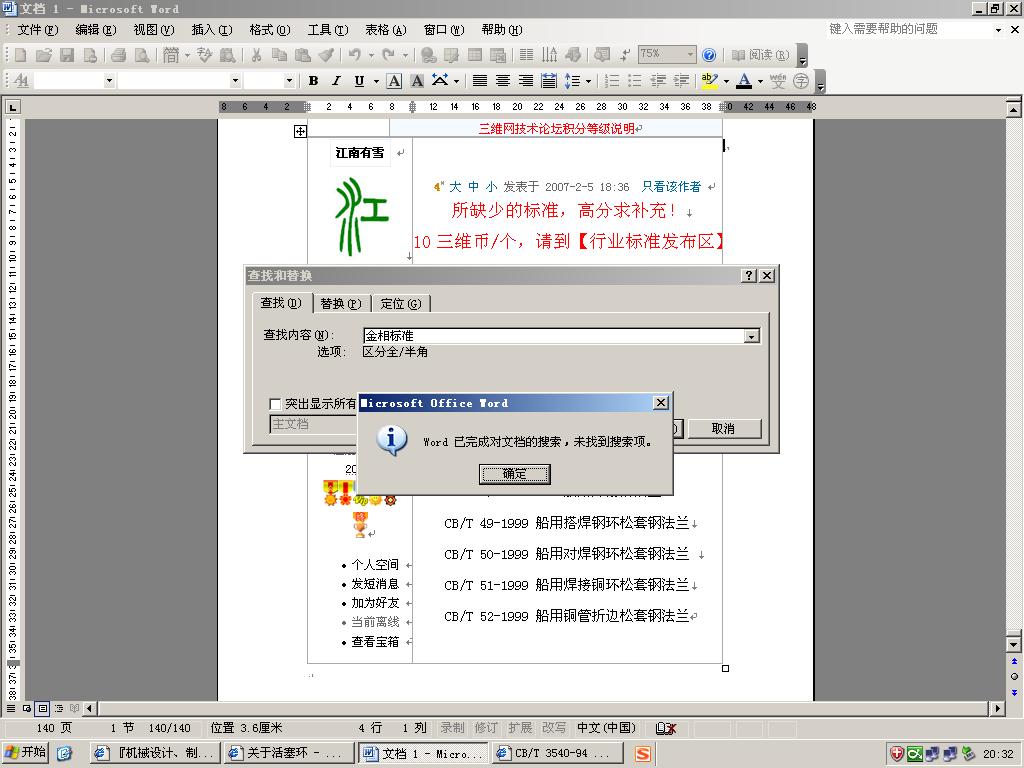Open the Insert Table toolbar icon
1024x768 pixels.
click(475, 56)
